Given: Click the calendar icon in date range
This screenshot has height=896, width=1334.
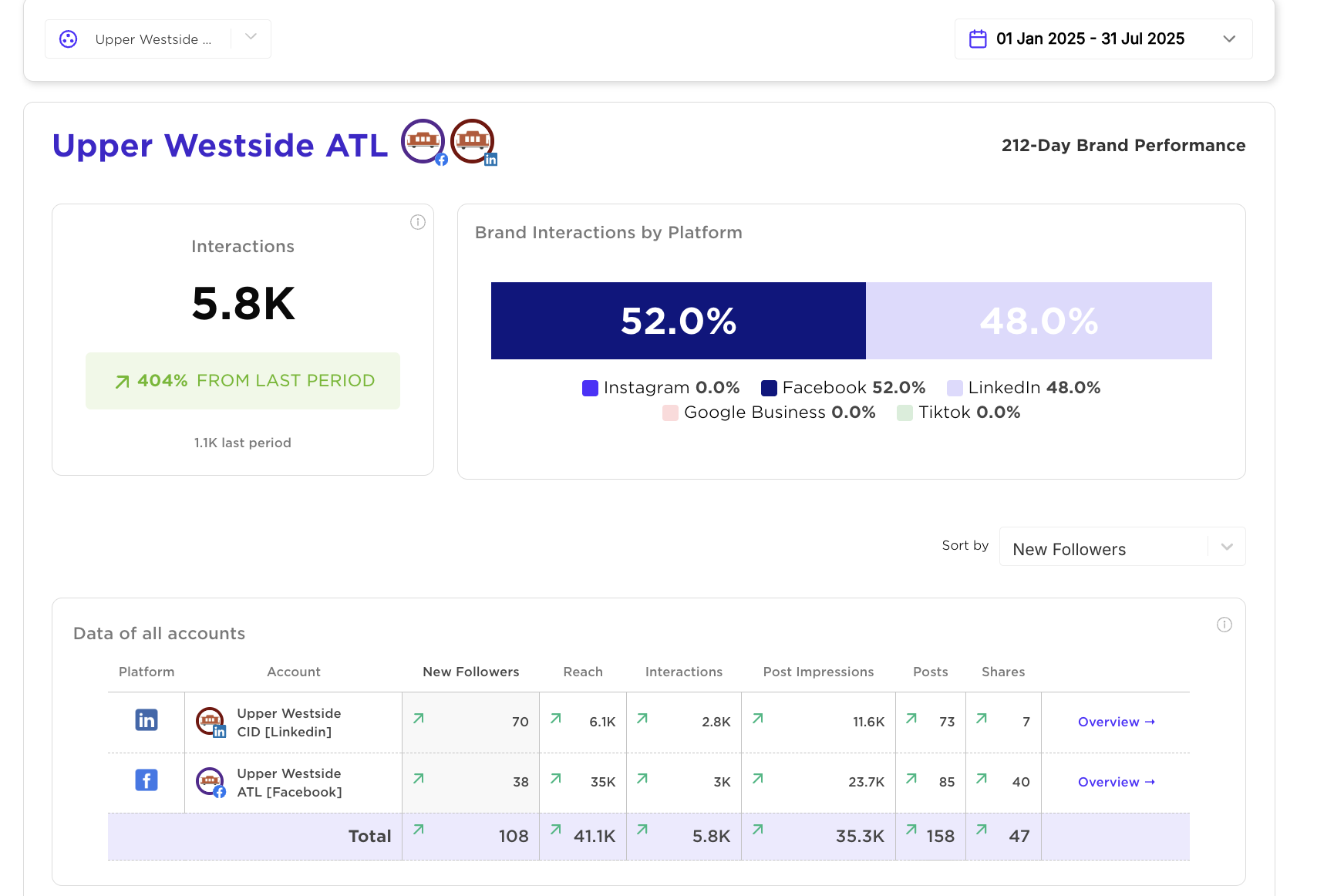Looking at the screenshot, I should pos(978,39).
